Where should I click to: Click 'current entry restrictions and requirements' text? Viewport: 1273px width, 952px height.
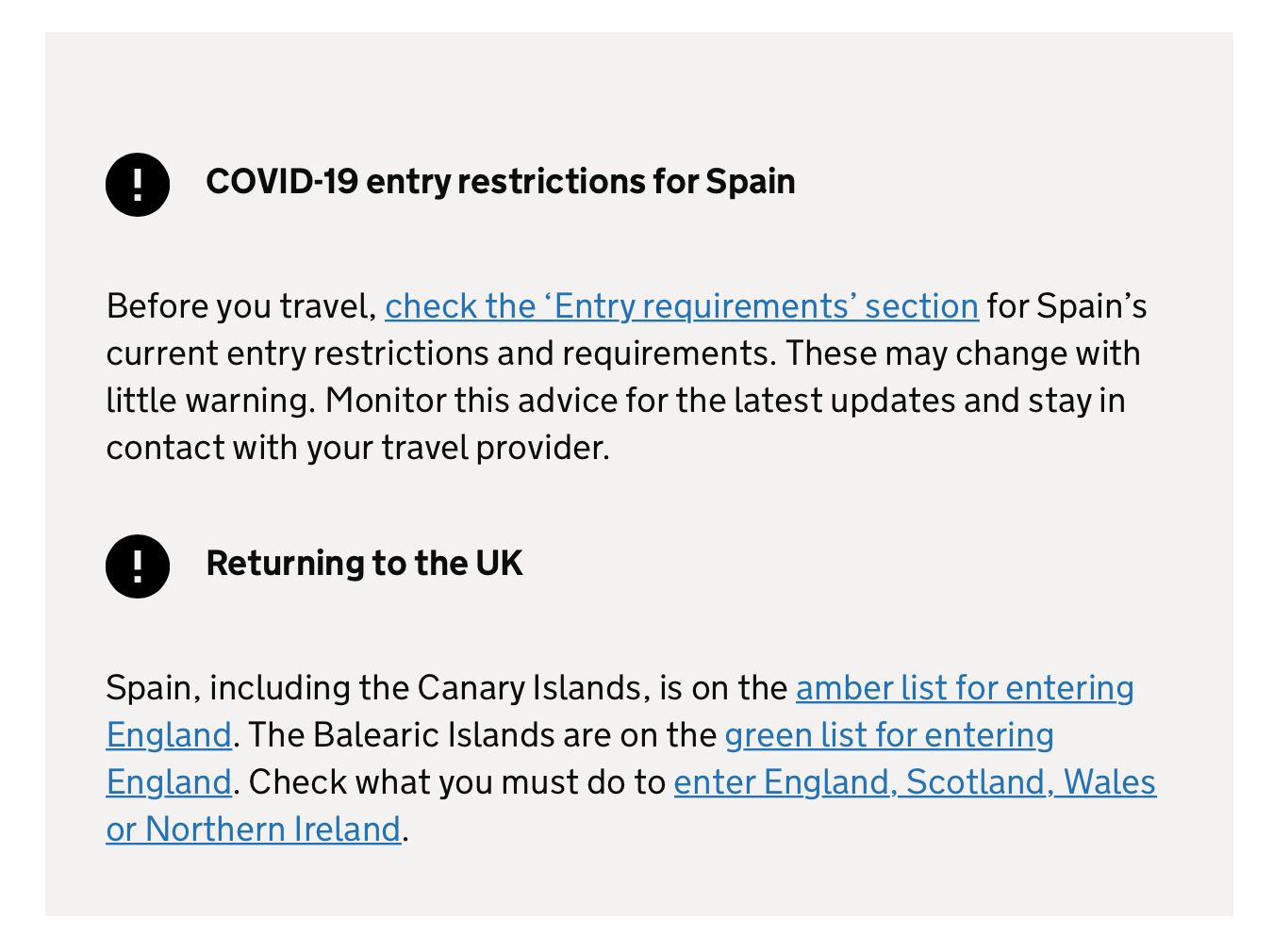[x=440, y=353]
